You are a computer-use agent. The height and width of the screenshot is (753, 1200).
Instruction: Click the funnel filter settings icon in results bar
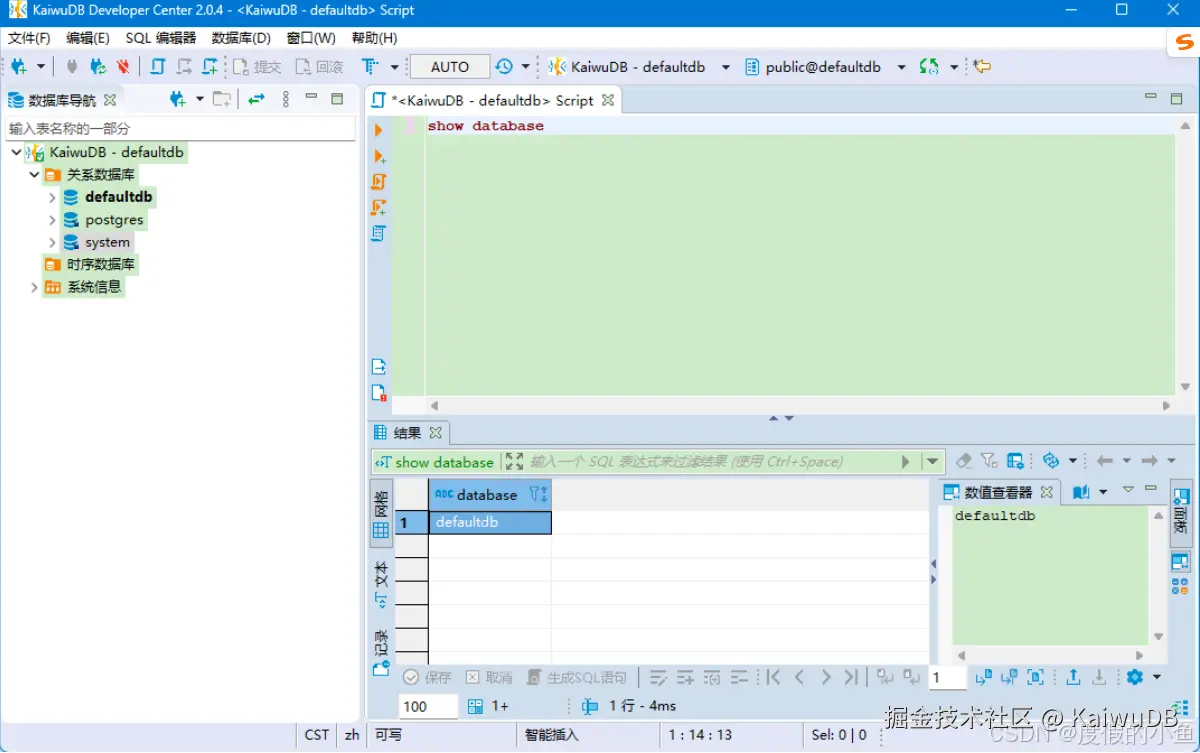click(989, 461)
